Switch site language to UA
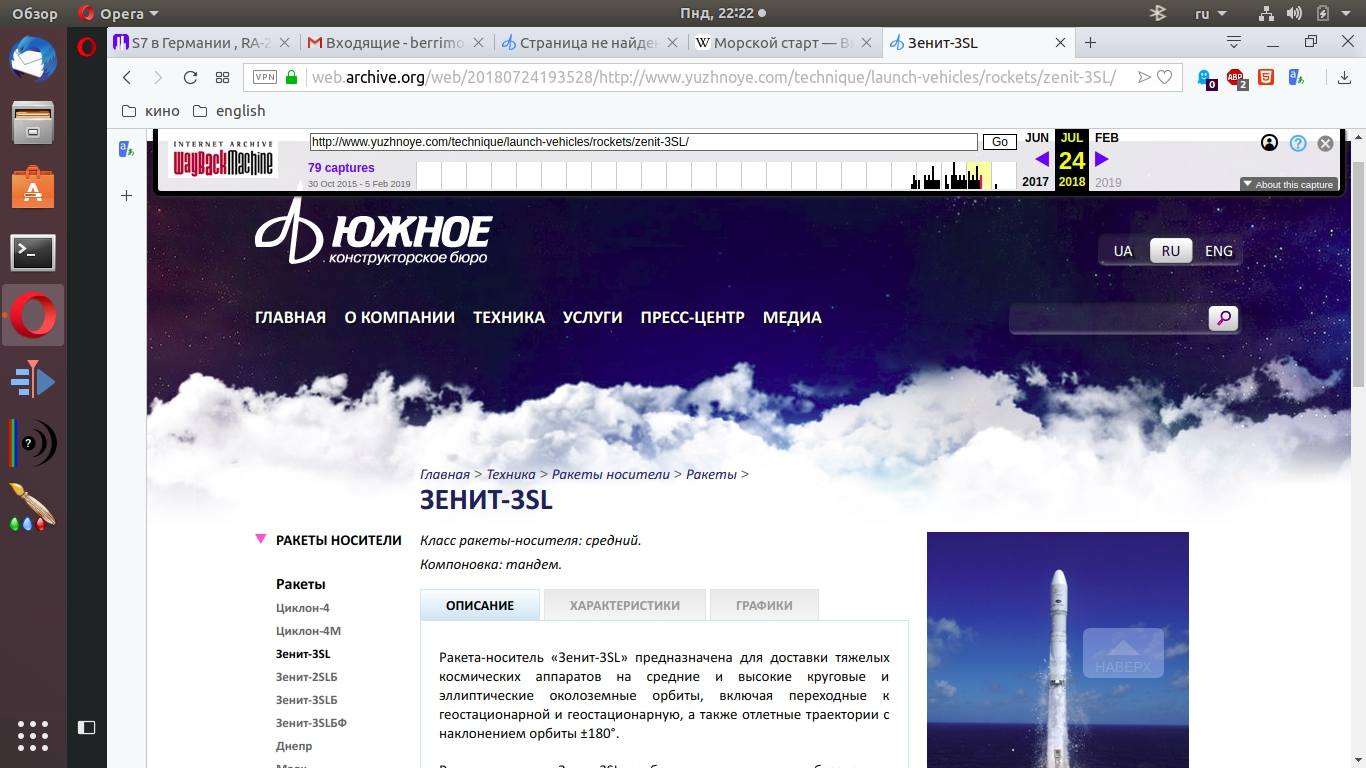 click(1123, 251)
